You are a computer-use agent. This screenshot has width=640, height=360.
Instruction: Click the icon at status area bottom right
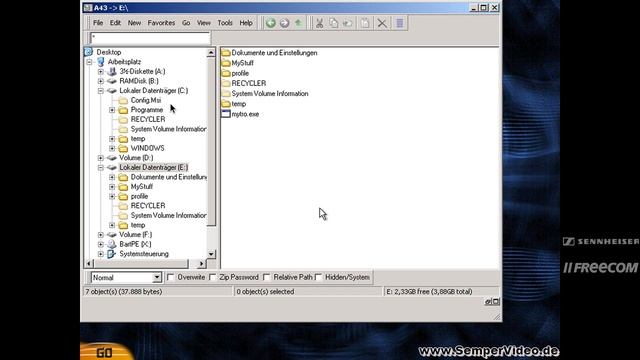[492, 302]
